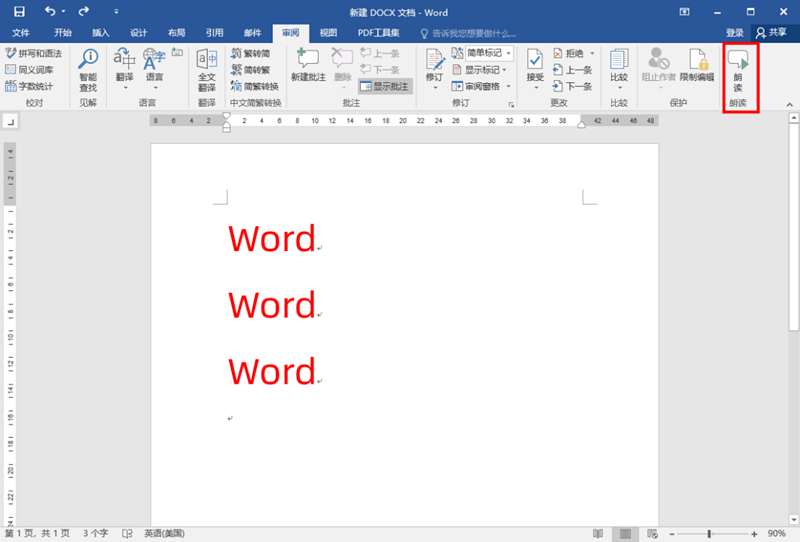The height and width of the screenshot is (542, 800).
Task: Click the 共享 share button
Action: (x=770, y=33)
